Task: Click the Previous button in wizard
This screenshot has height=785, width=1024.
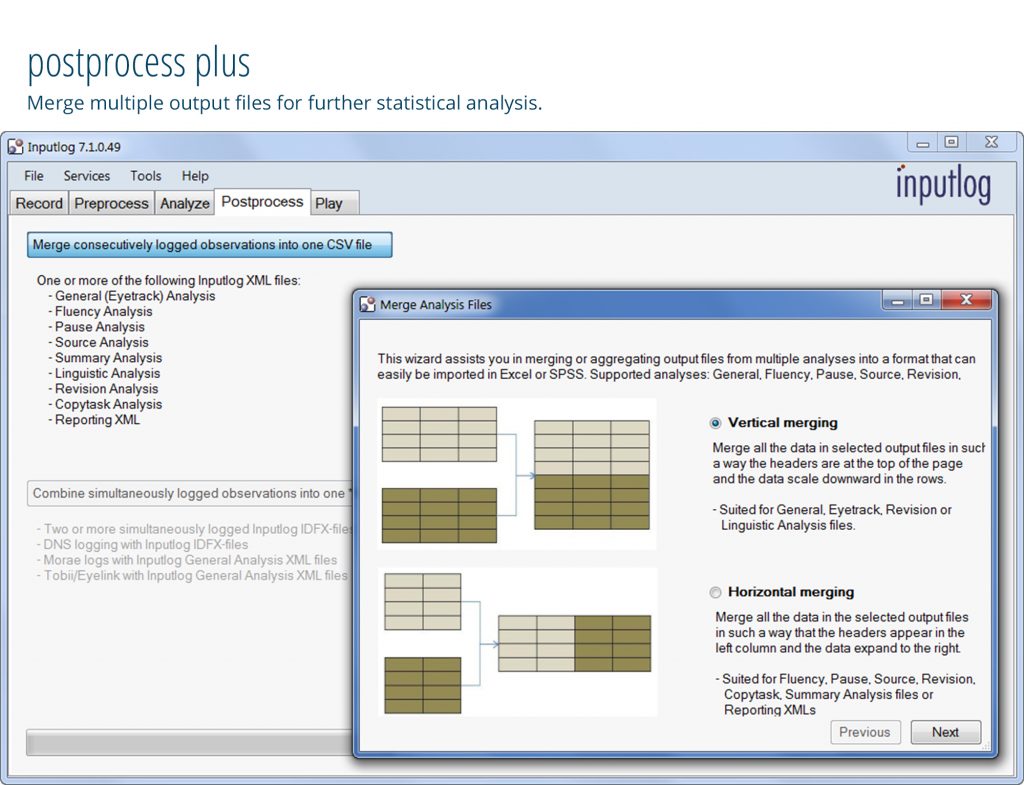Action: (x=865, y=732)
